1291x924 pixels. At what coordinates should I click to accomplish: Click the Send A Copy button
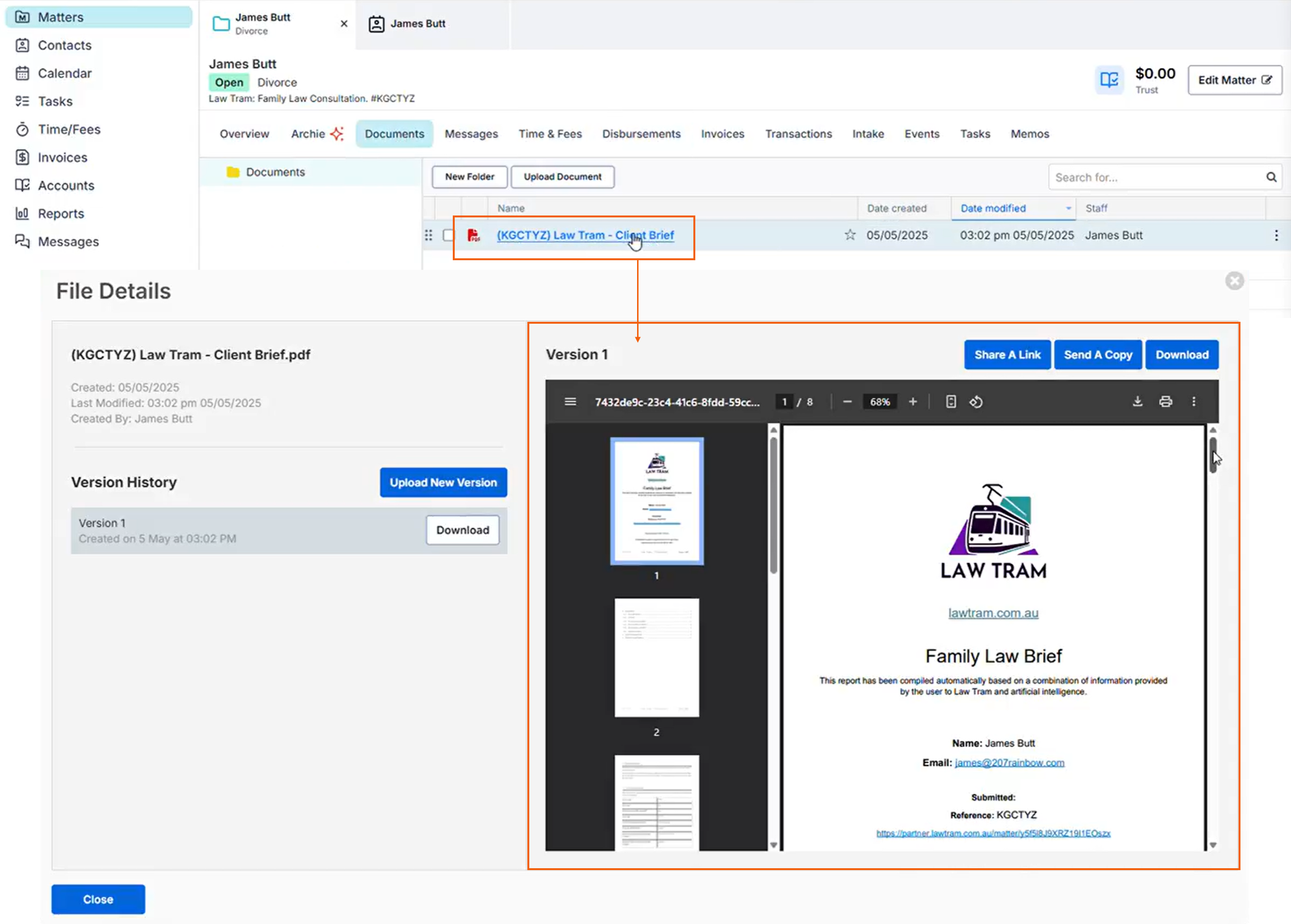pyautogui.click(x=1098, y=355)
